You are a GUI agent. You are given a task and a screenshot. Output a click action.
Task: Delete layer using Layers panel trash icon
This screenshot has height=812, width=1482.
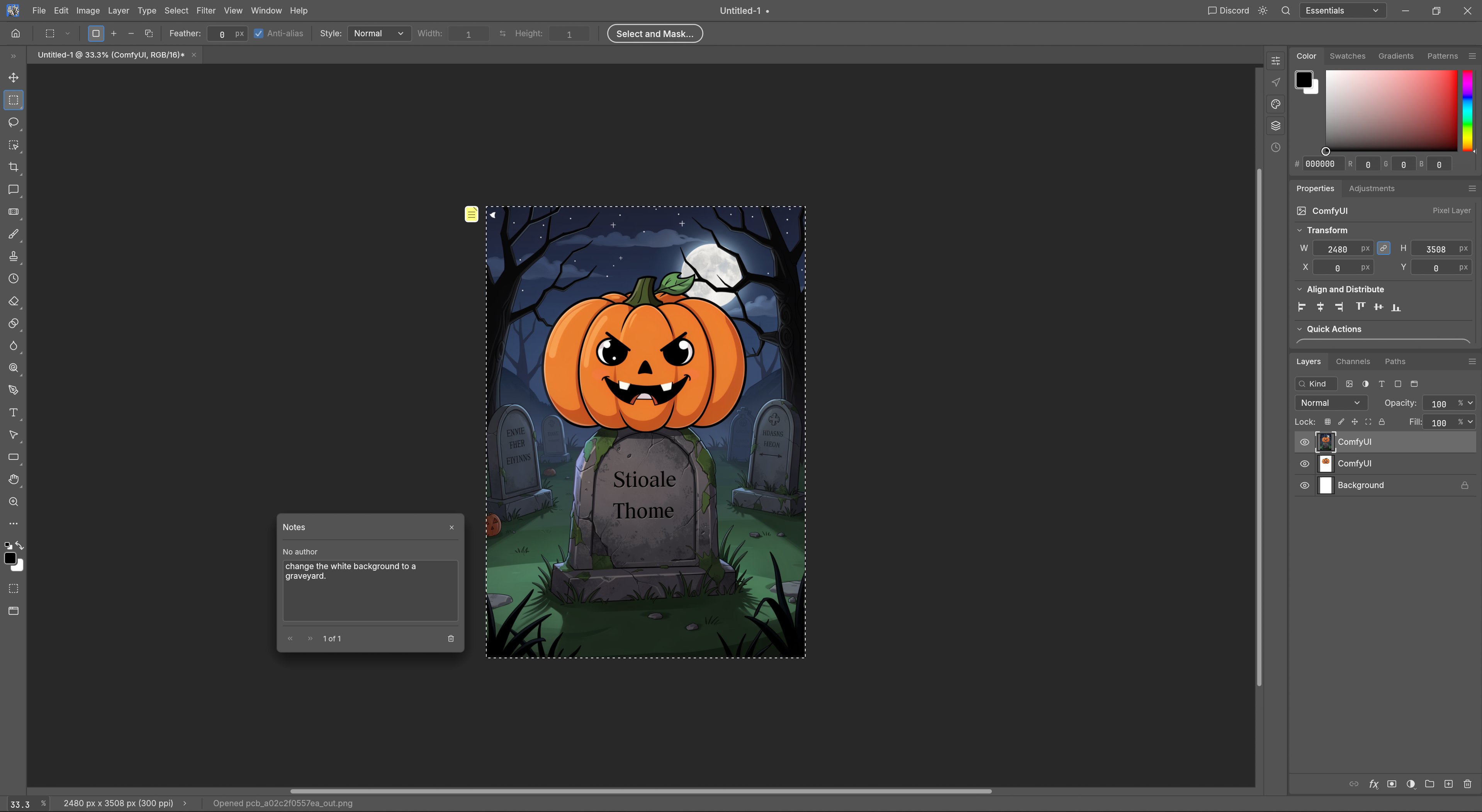point(1467,784)
